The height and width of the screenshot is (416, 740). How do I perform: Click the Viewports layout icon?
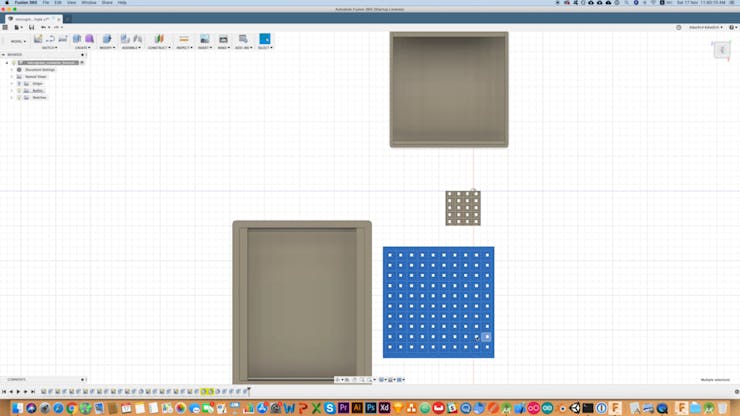pos(400,380)
